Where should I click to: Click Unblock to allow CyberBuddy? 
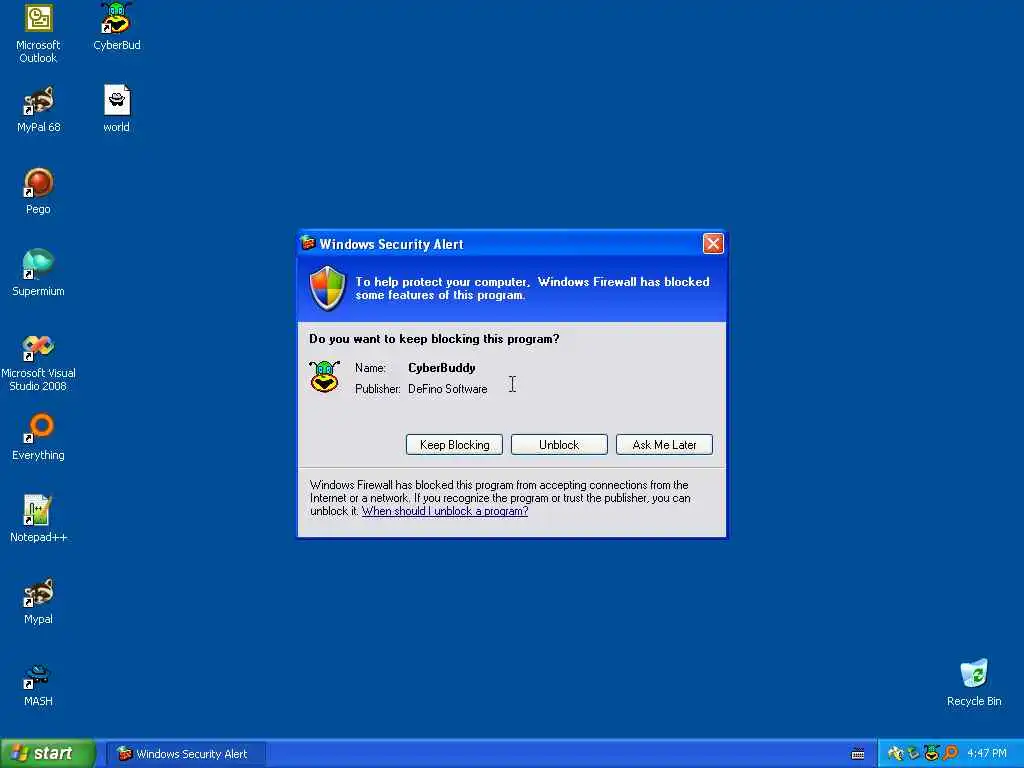coord(559,445)
